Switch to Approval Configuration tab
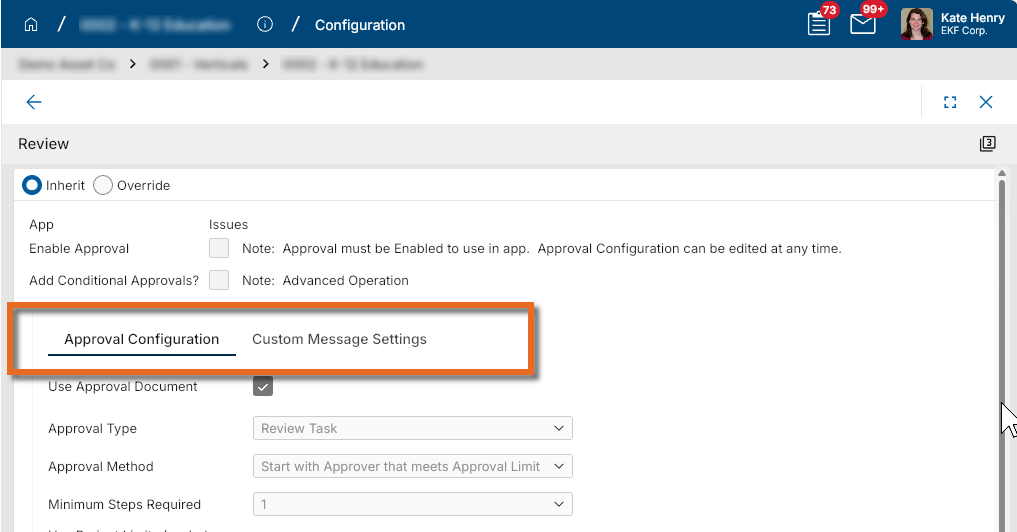This screenshot has width=1017, height=532. coord(141,340)
